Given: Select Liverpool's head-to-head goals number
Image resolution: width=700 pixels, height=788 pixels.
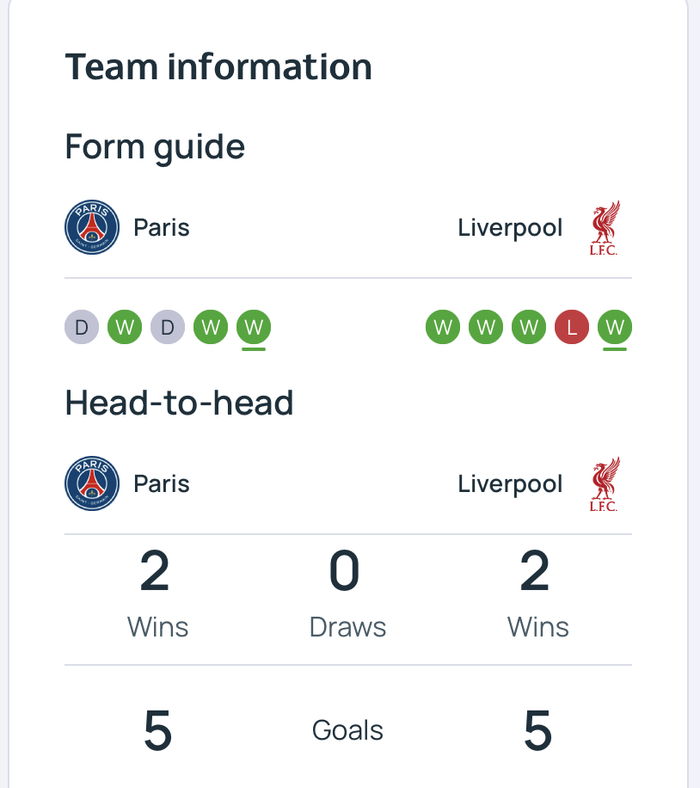Looking at the screenshot, I should tap(537, 731).
